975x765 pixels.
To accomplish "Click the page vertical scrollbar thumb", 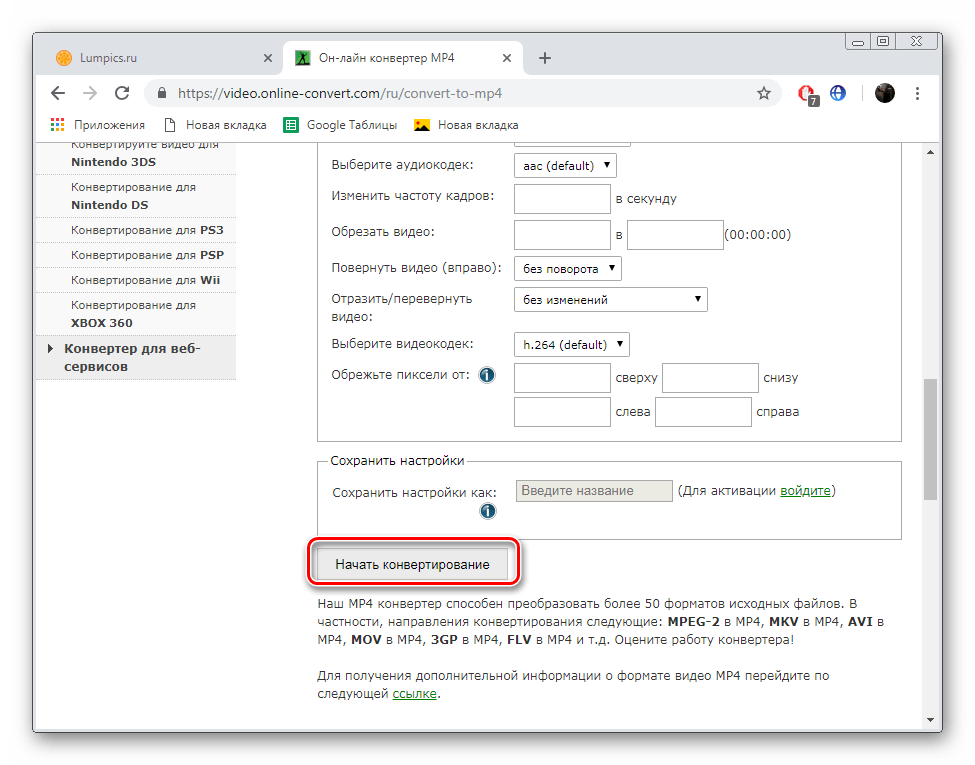I will 930,439.
